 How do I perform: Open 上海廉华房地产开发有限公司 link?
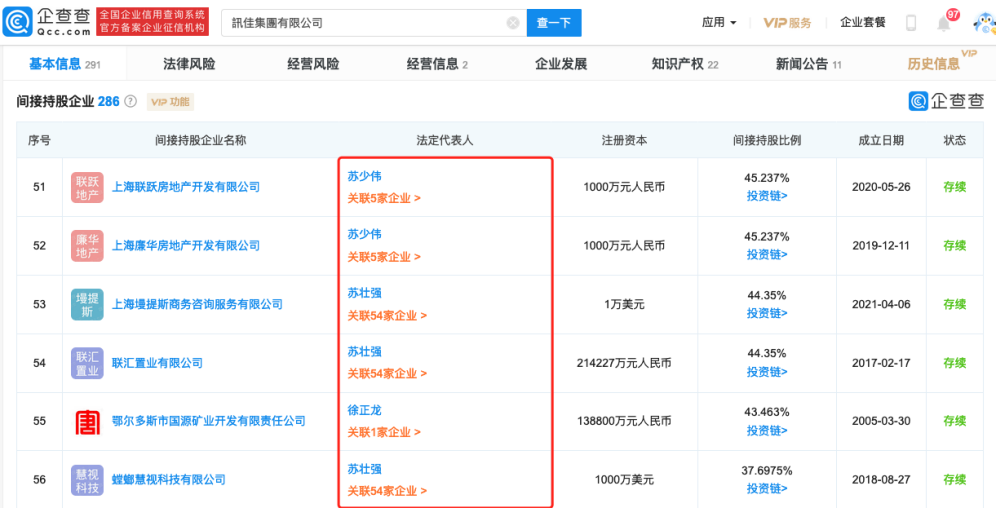pyautogui.click(x=186, y=246)
